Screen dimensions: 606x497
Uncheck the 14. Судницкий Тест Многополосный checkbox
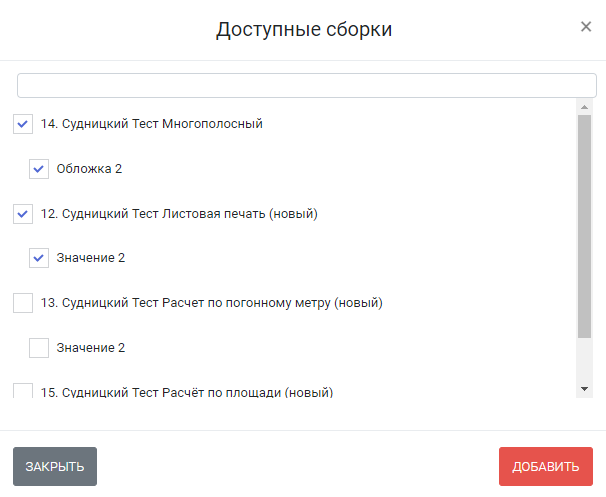tap(23, 124)
